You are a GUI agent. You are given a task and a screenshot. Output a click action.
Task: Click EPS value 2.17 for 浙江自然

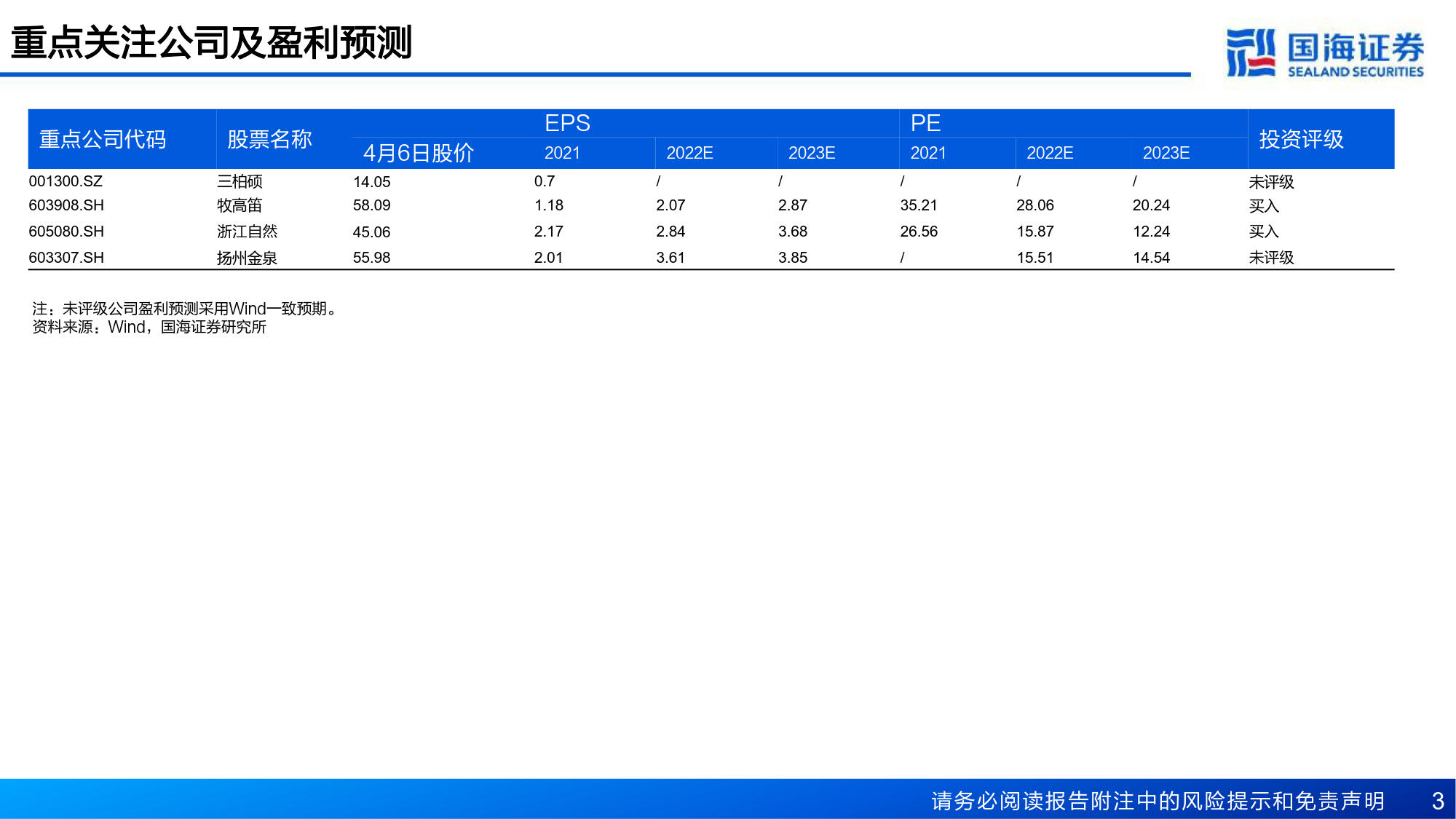click(x=549, y=232)
